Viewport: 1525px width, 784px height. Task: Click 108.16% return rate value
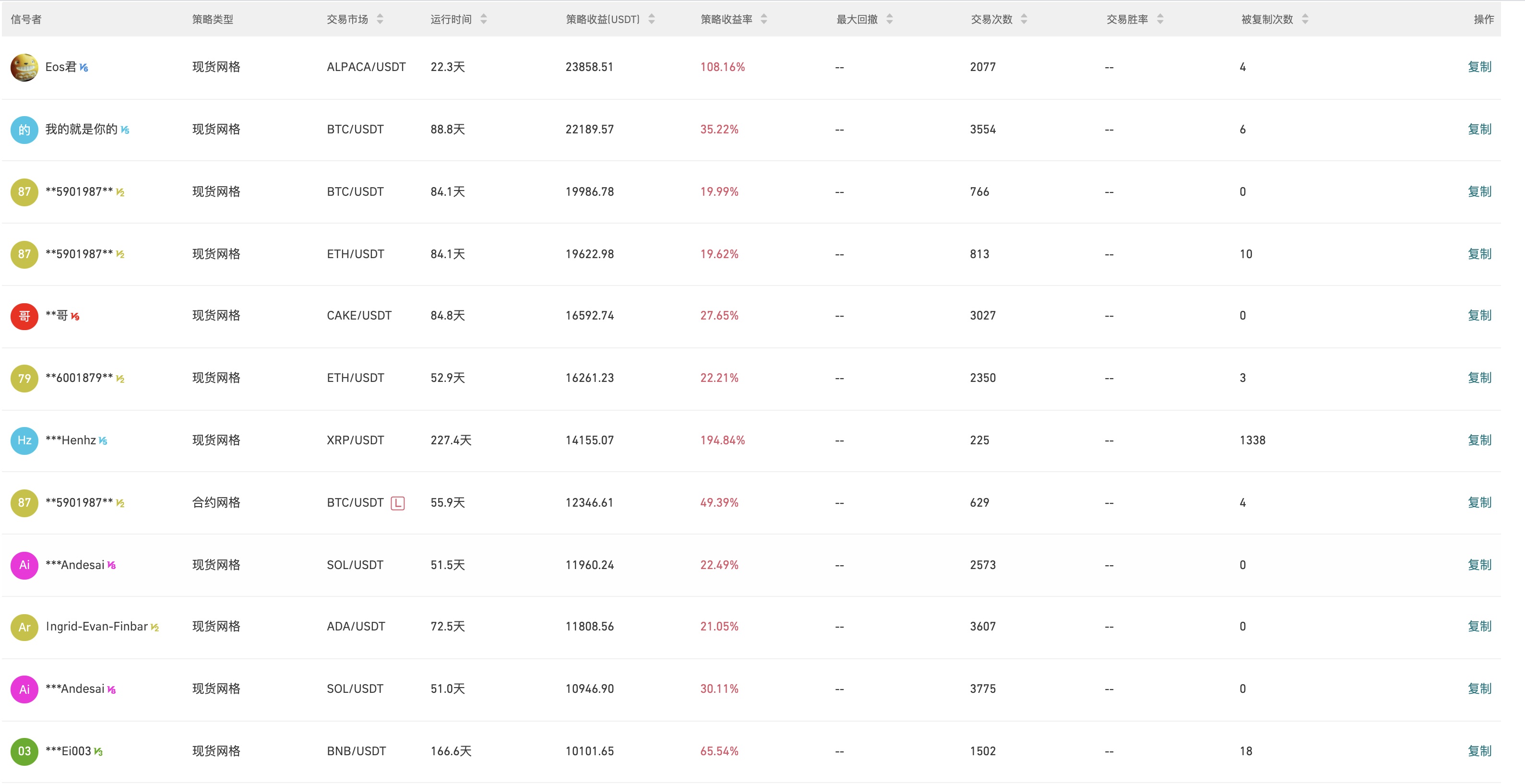(722, 67)
